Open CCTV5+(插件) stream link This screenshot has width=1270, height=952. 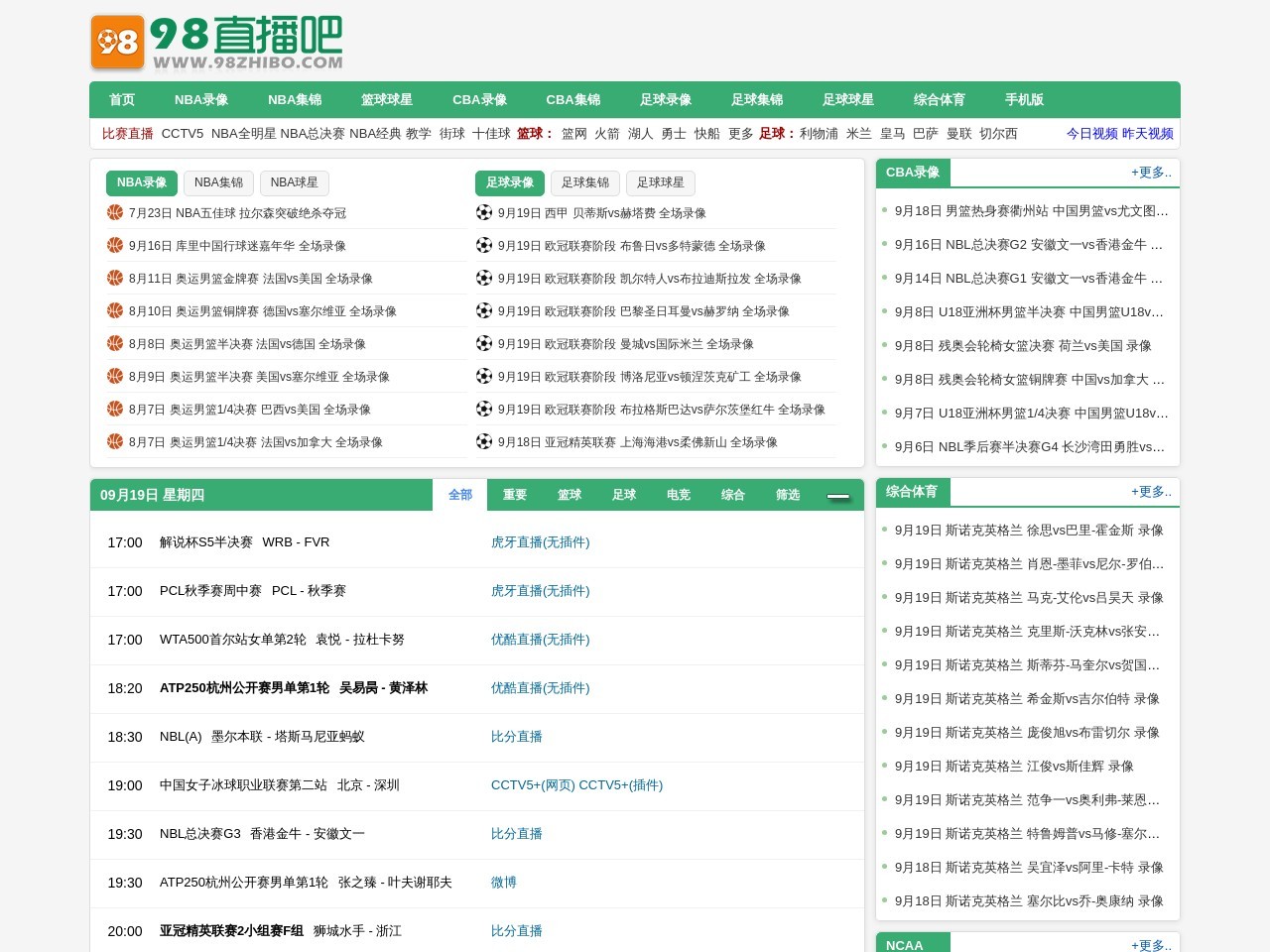tap(621, 785)
